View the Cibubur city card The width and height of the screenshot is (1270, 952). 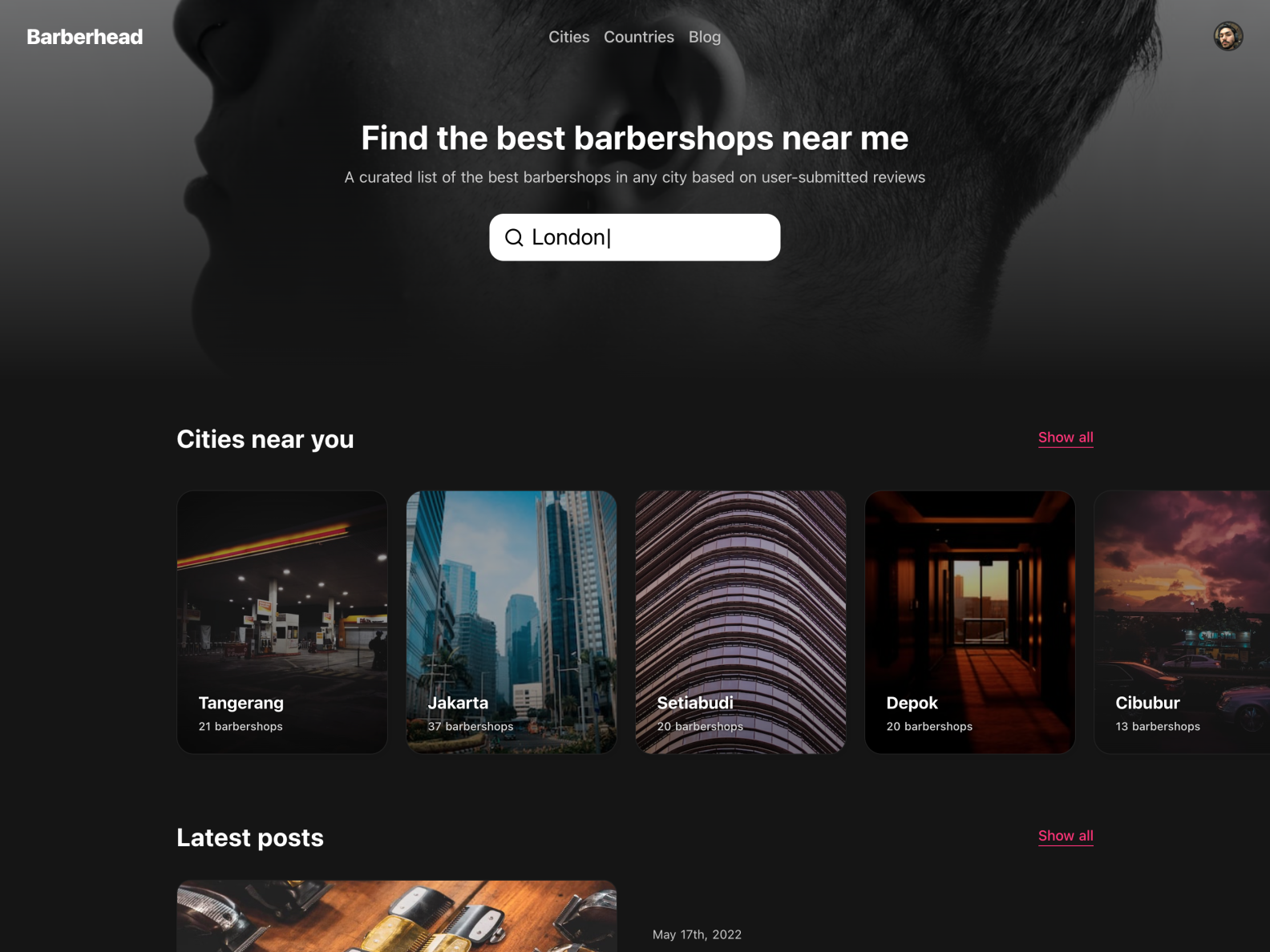1182,622
